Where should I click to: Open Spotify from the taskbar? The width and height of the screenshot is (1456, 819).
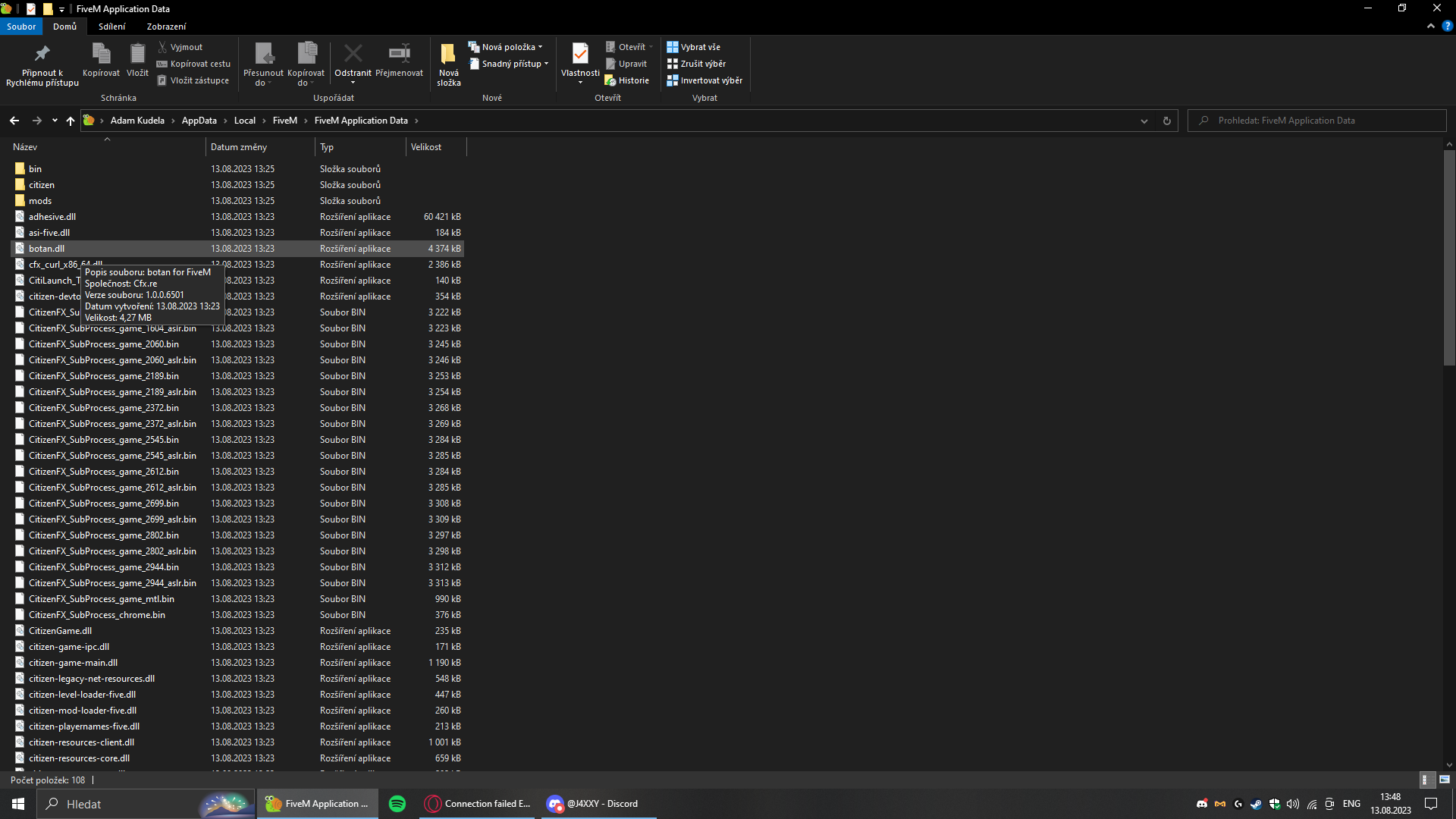[x=397, y=804]
